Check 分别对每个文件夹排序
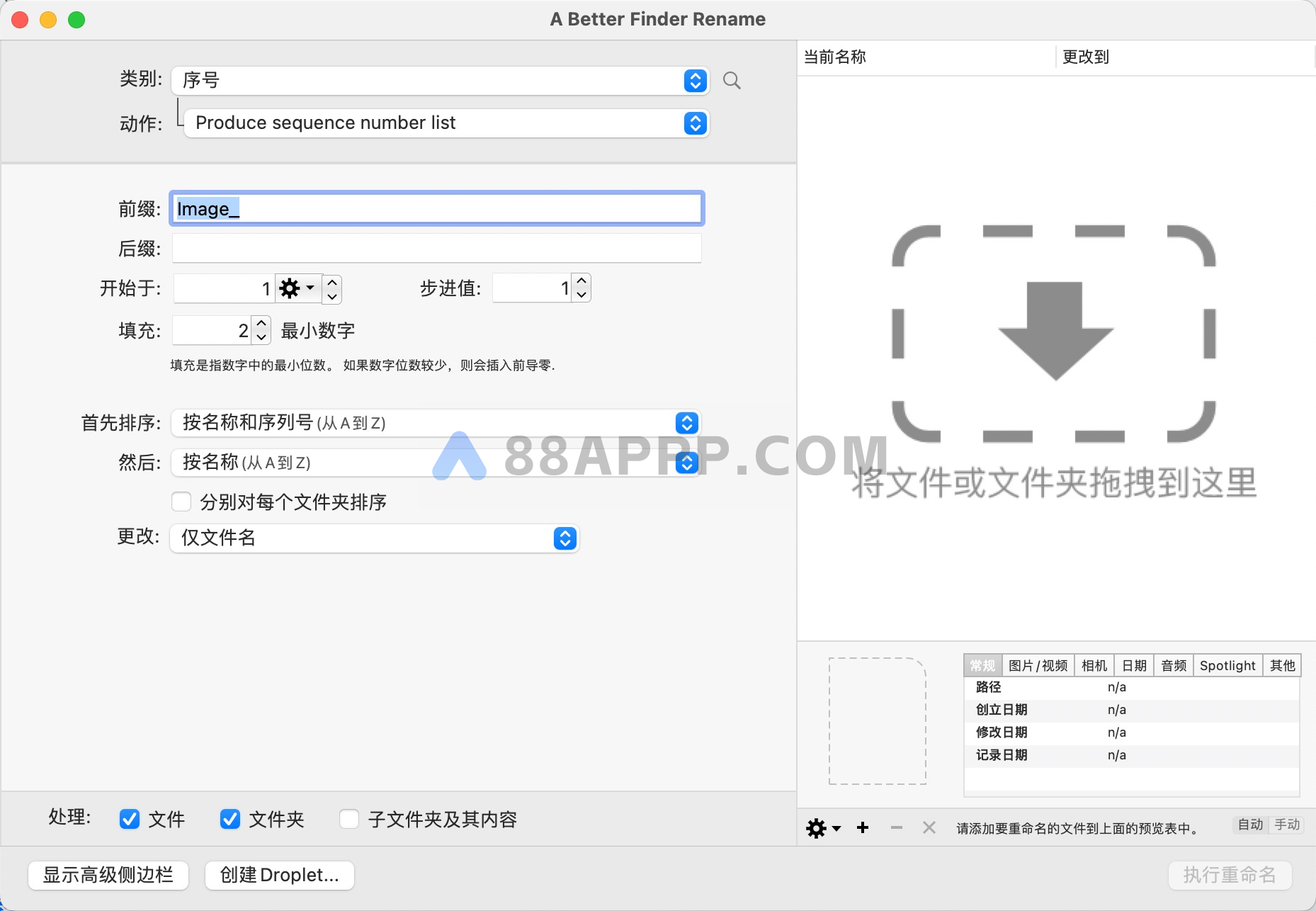This screenshot has width=1316, height=911. click(x=181, y=502)
